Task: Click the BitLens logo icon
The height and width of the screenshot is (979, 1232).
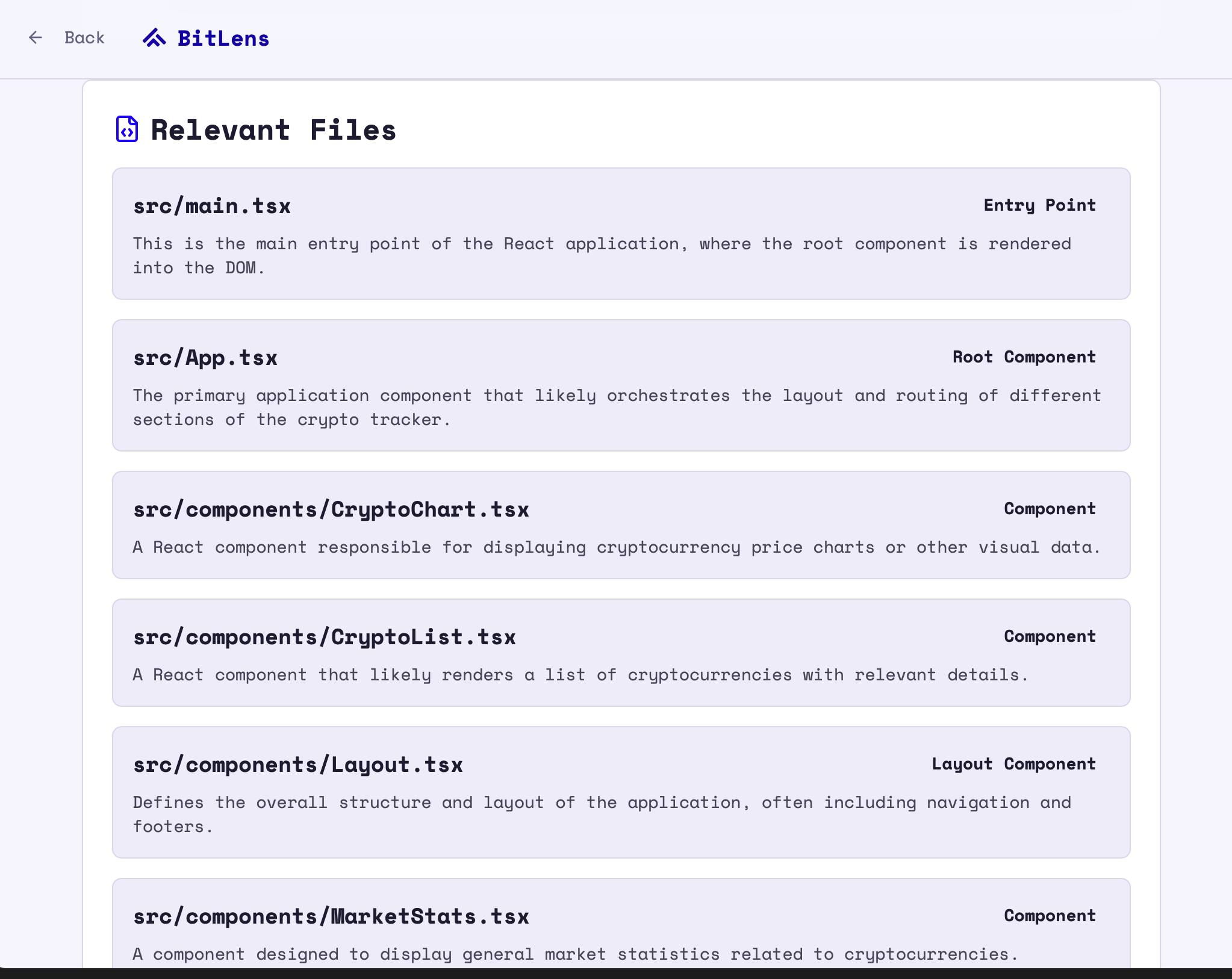Action: tap(154, 38)
